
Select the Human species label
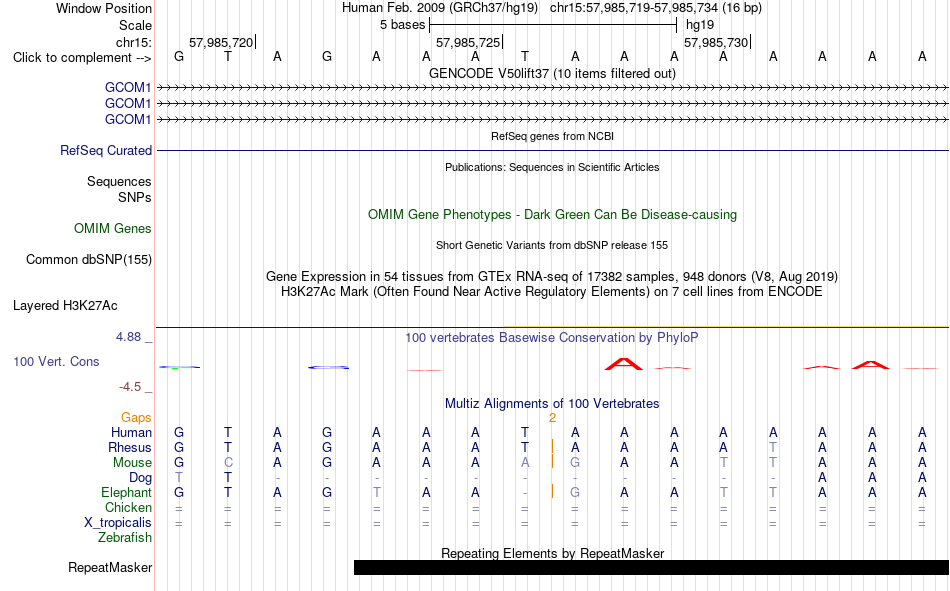pos(131,432)
